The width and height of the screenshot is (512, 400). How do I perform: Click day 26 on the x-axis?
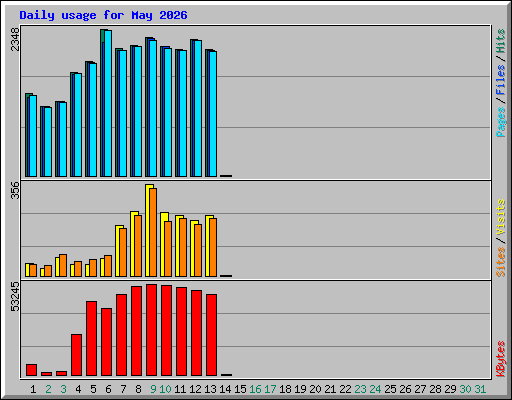pyautogui.click(x=405, y=389)
